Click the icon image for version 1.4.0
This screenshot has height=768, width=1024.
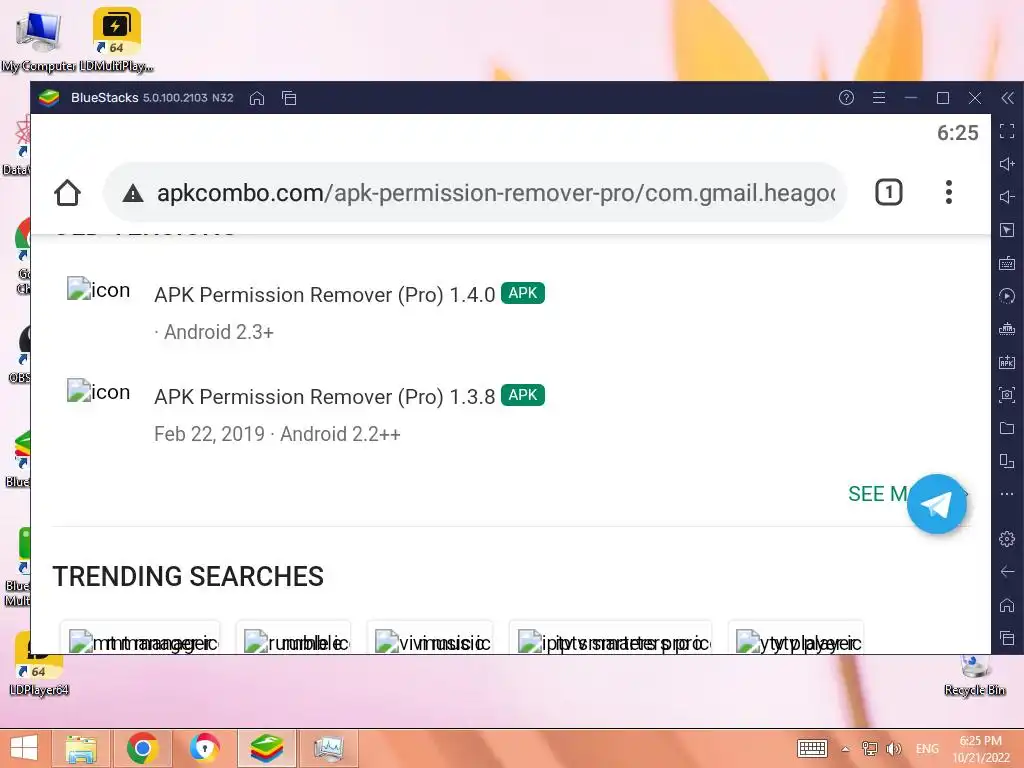coord(99,289)
